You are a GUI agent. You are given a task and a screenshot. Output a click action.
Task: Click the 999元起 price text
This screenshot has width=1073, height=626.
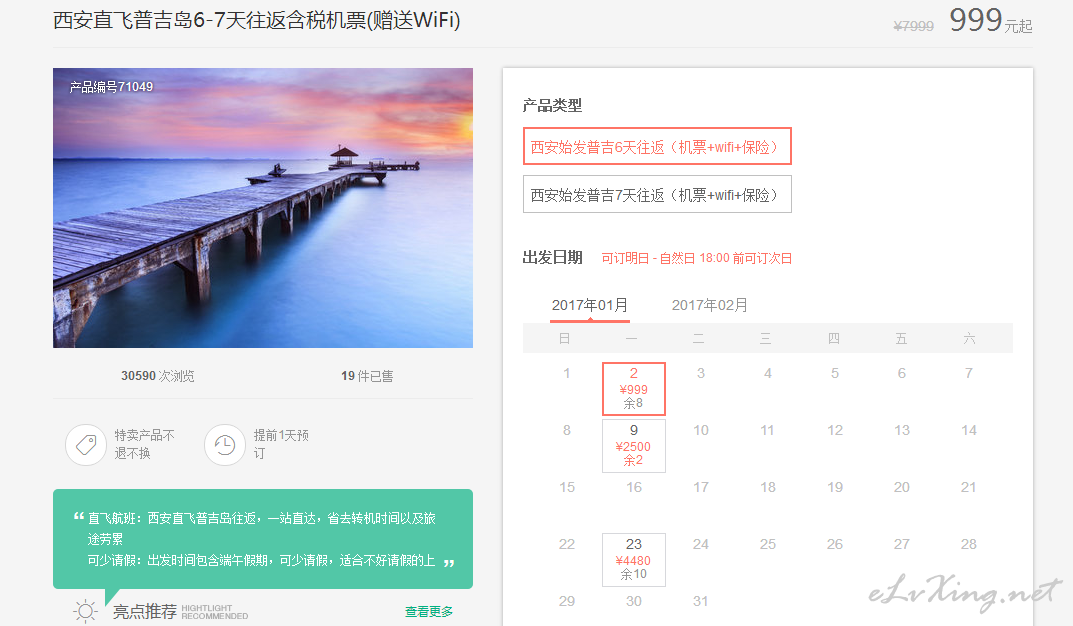tap(990, 21)
